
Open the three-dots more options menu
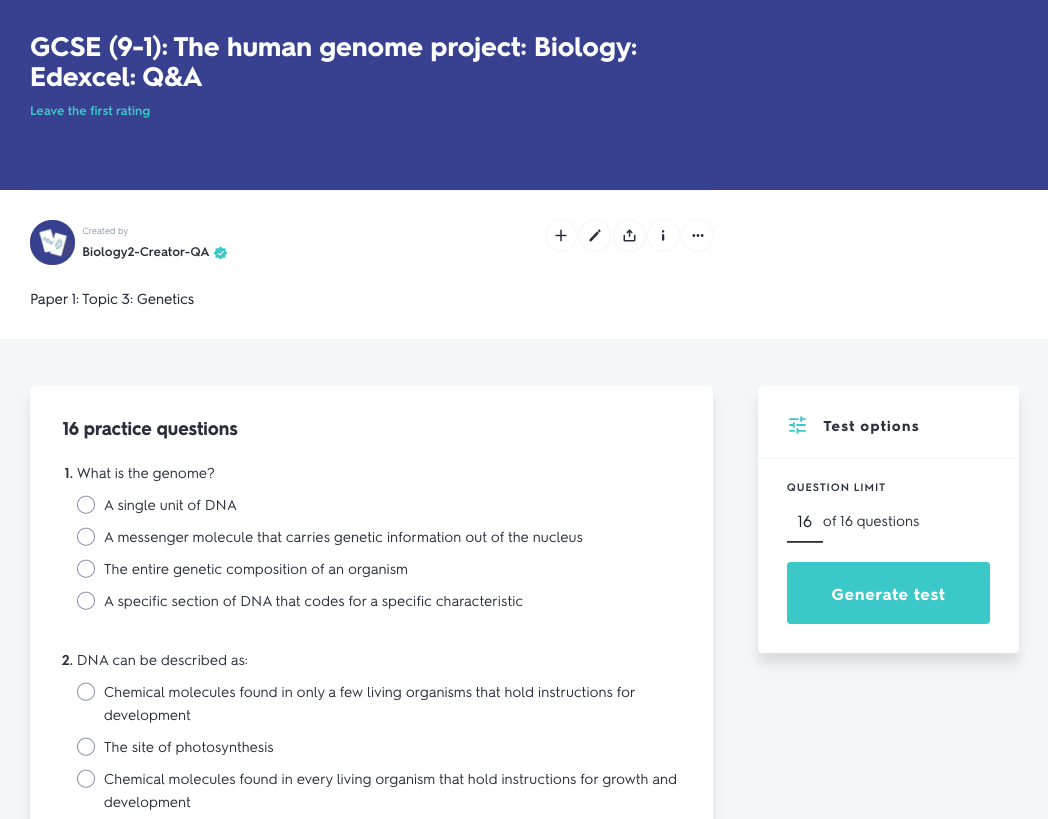pyautogui.click(x=697, y=236)
